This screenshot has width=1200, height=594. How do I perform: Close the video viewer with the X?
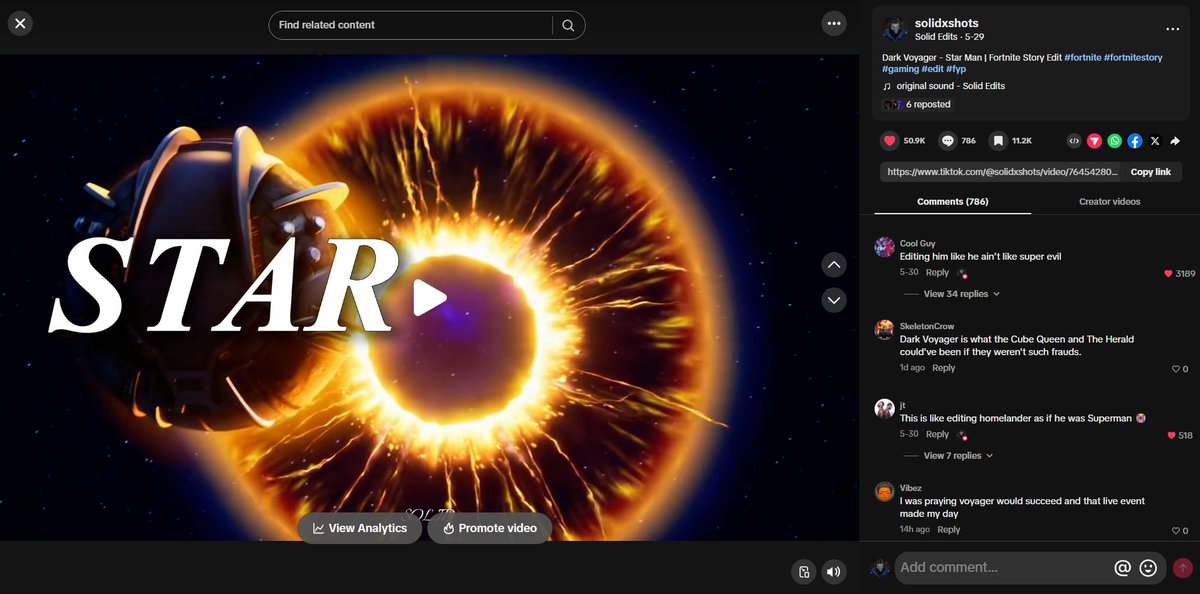(20, 23)
